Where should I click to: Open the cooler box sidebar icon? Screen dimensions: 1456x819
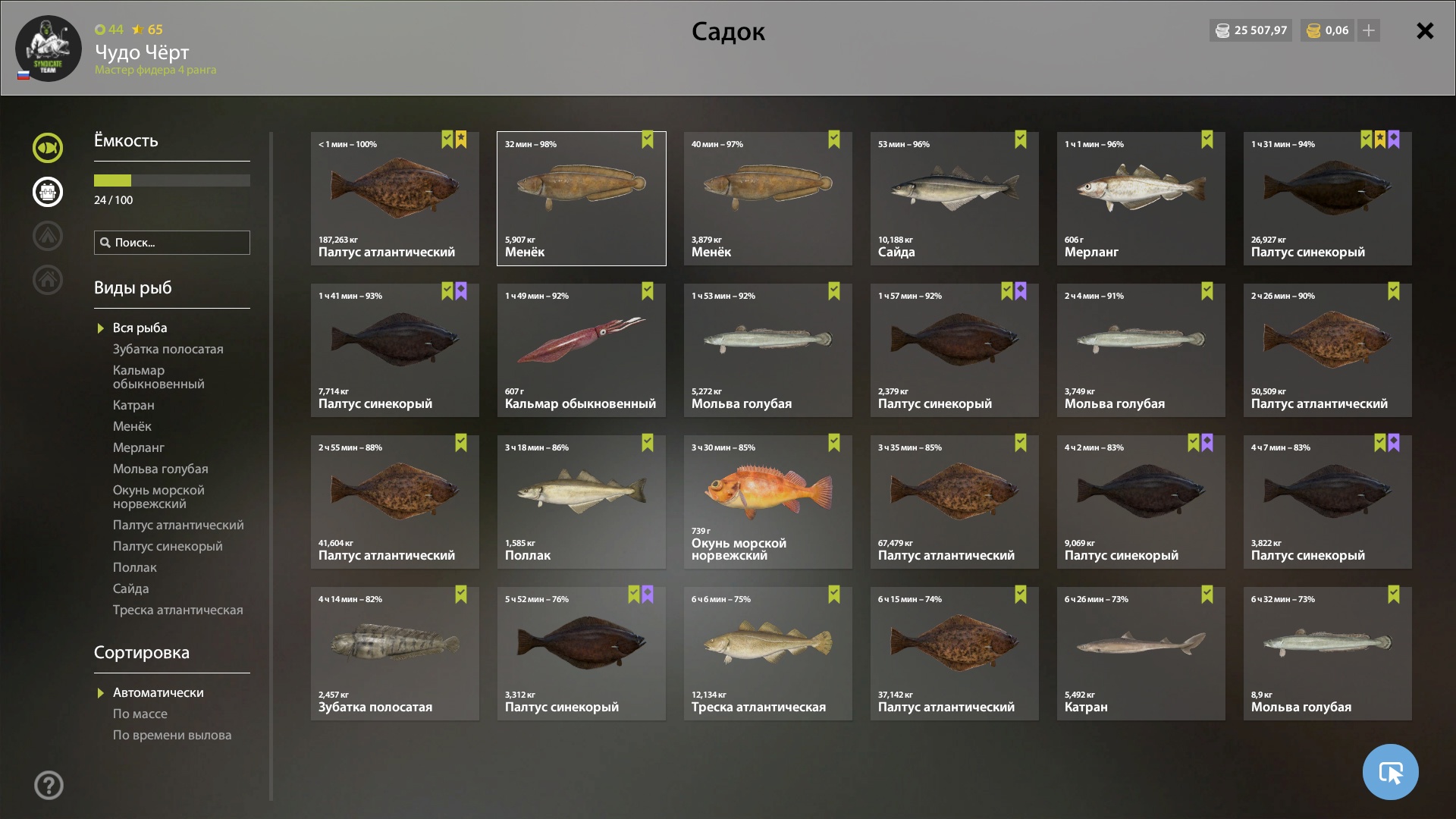48,192
